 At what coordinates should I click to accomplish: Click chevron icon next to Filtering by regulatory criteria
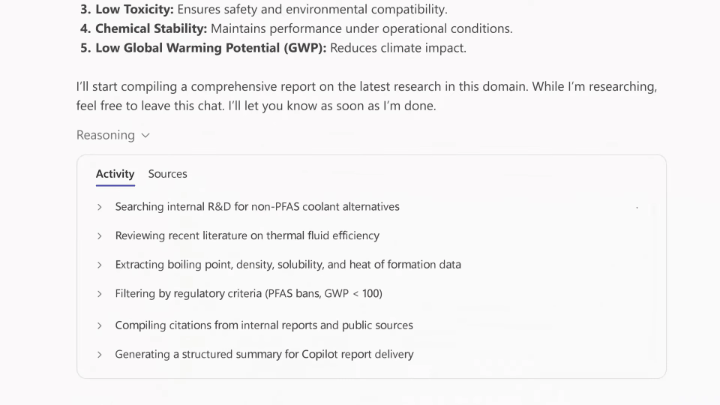pos(99,294)
